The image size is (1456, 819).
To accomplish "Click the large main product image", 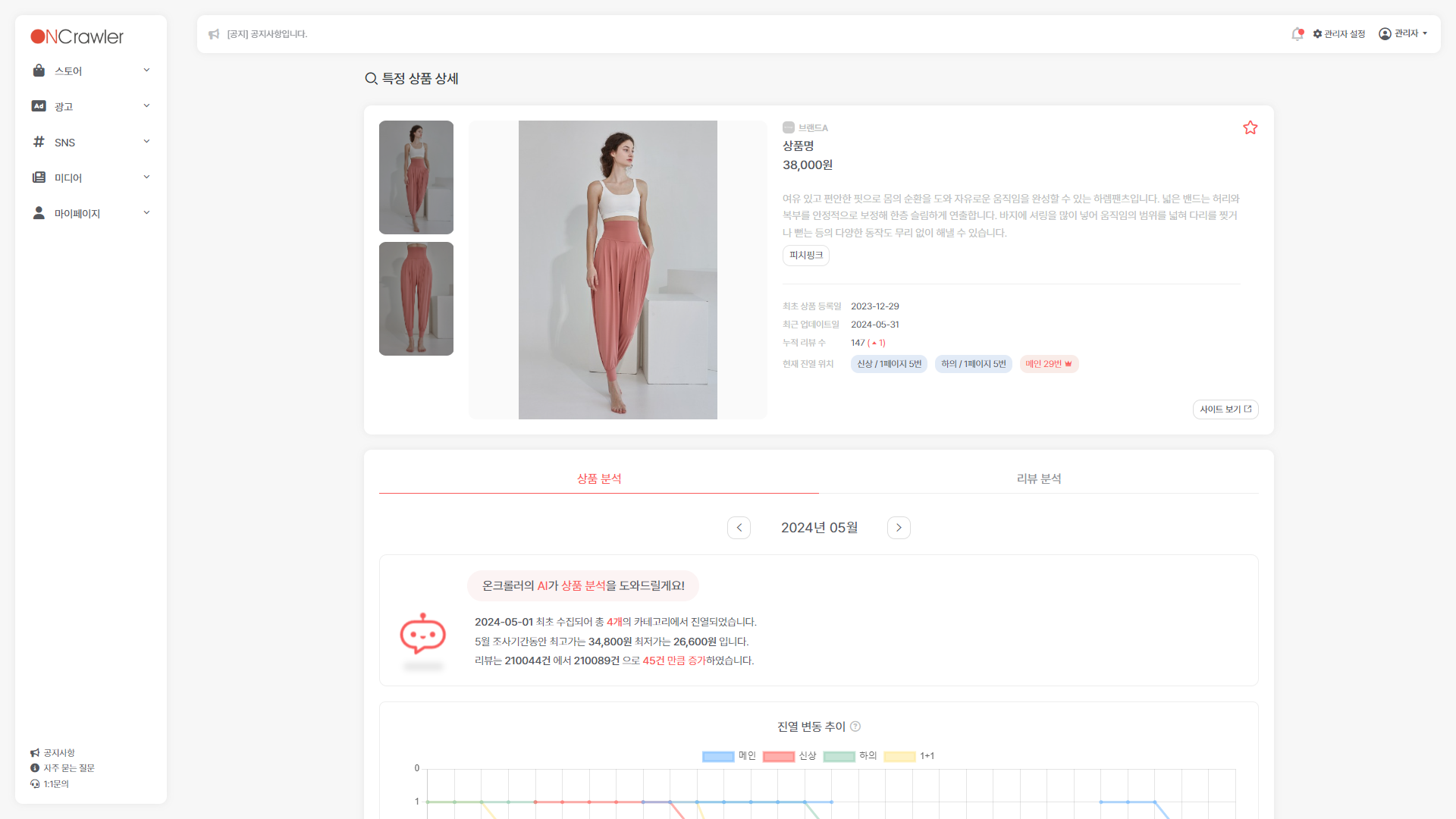I will [x=618, y=270].
